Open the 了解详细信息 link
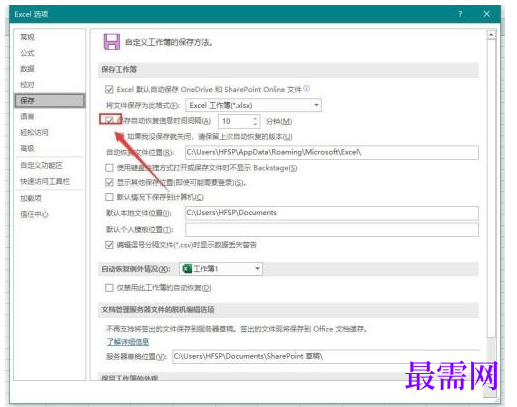 tap(128, 341)
